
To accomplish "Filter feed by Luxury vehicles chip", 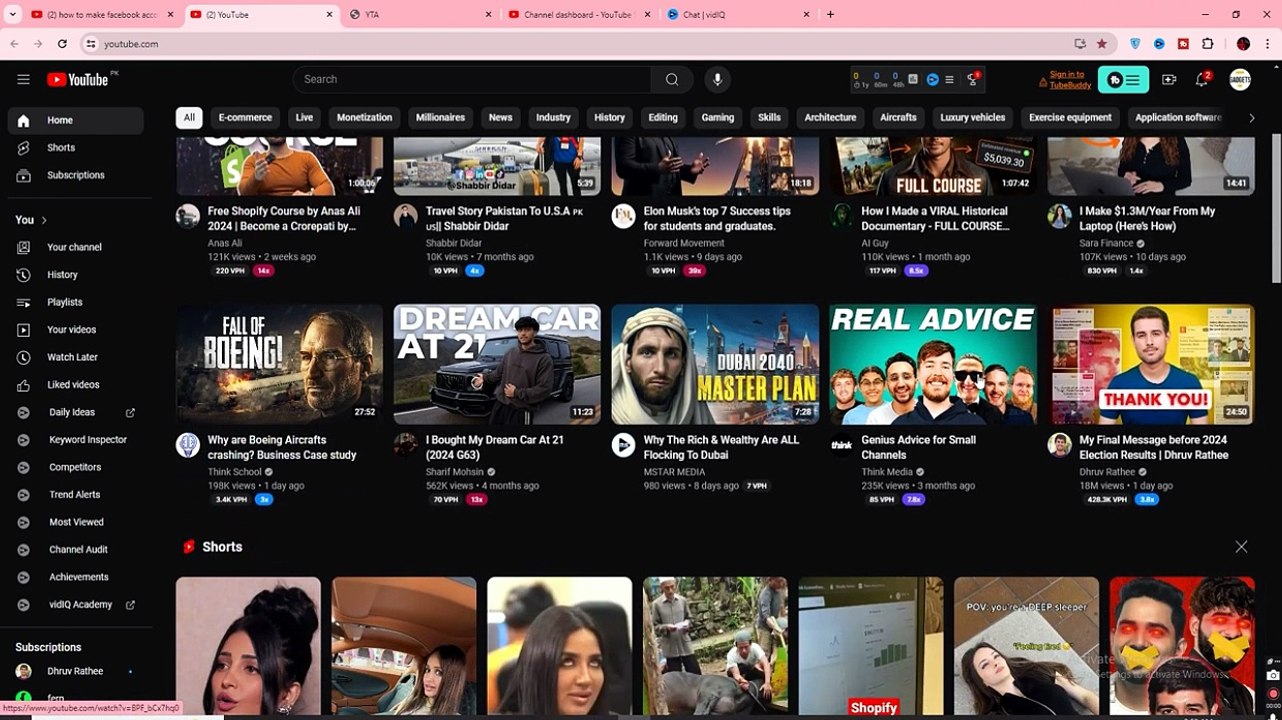I will 973,118.
